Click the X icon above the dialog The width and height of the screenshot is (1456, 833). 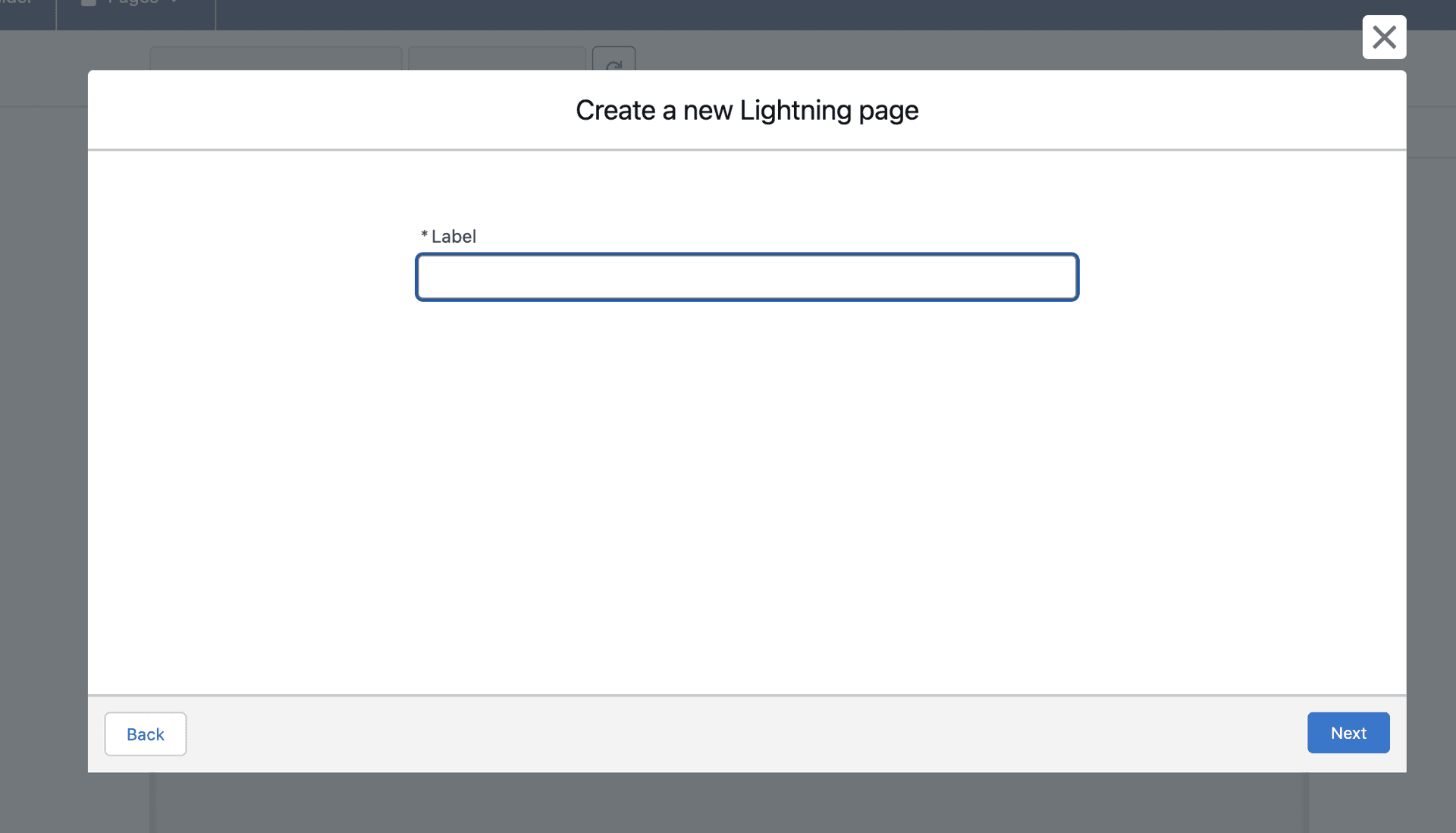click(1384, 37)
